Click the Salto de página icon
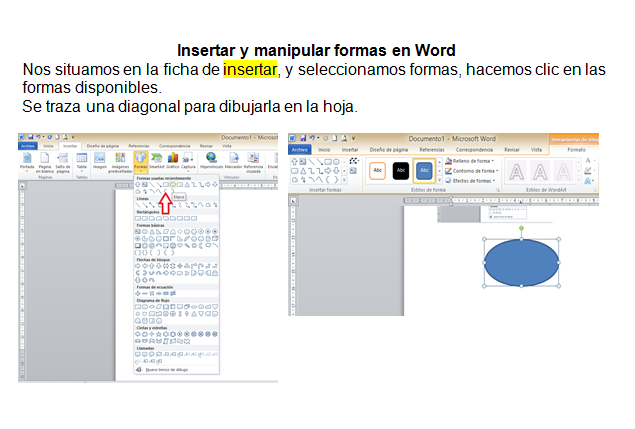This screenshot has width=635, height=429. (61, 158)
